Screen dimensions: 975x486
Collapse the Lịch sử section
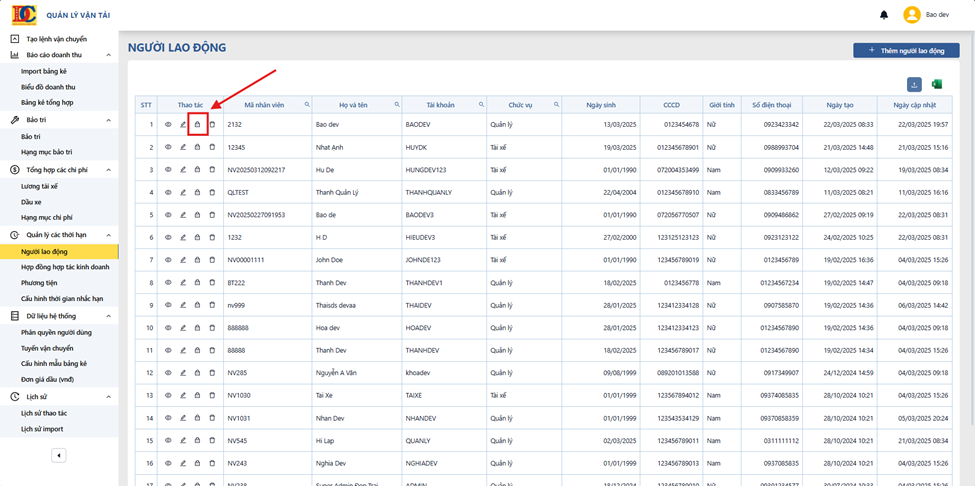pos(109,397)
